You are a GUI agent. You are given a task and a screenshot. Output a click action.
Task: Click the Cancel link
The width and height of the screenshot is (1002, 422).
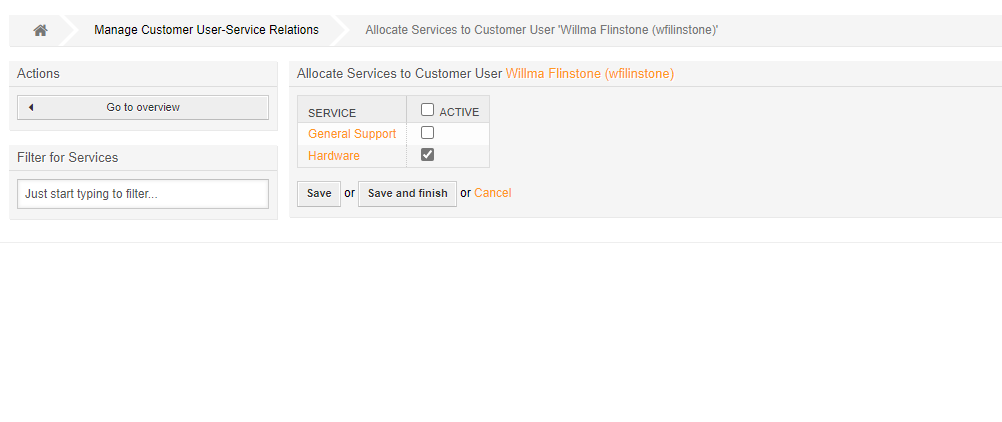492,193
